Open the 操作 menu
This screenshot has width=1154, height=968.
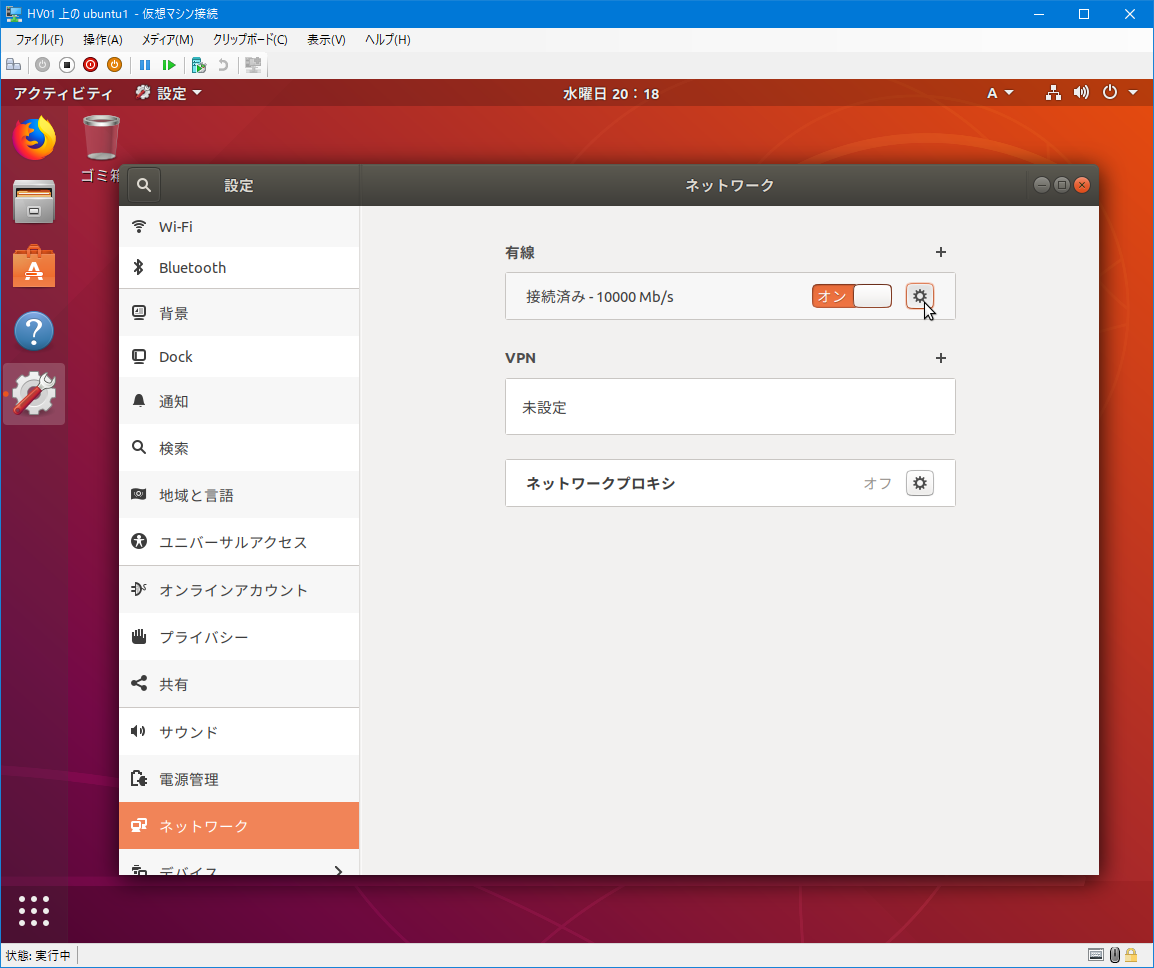coord(101,39)
